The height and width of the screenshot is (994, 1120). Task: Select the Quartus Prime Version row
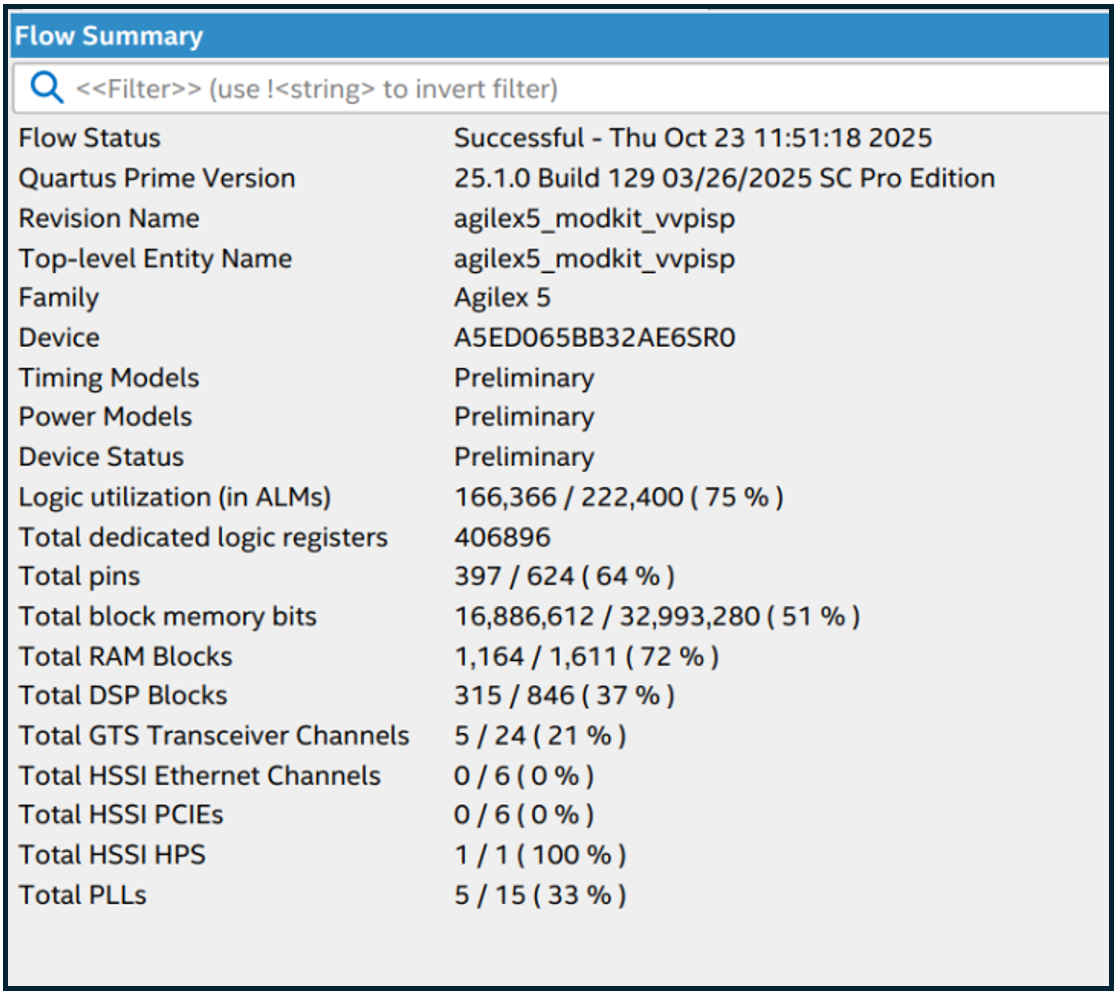157,178
